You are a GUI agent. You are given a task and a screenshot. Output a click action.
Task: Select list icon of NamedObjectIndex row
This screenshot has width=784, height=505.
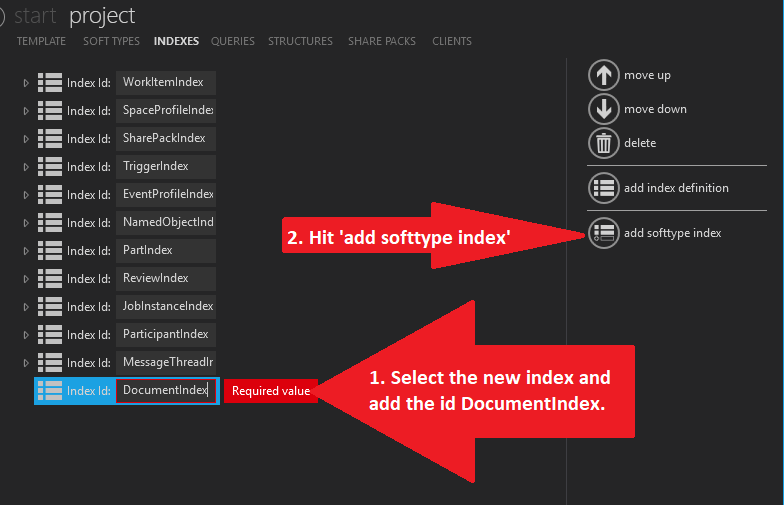click(50, 222)
